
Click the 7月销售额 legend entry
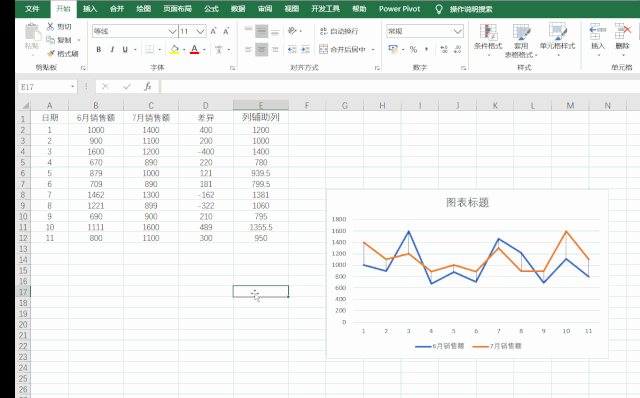point(497,346)
